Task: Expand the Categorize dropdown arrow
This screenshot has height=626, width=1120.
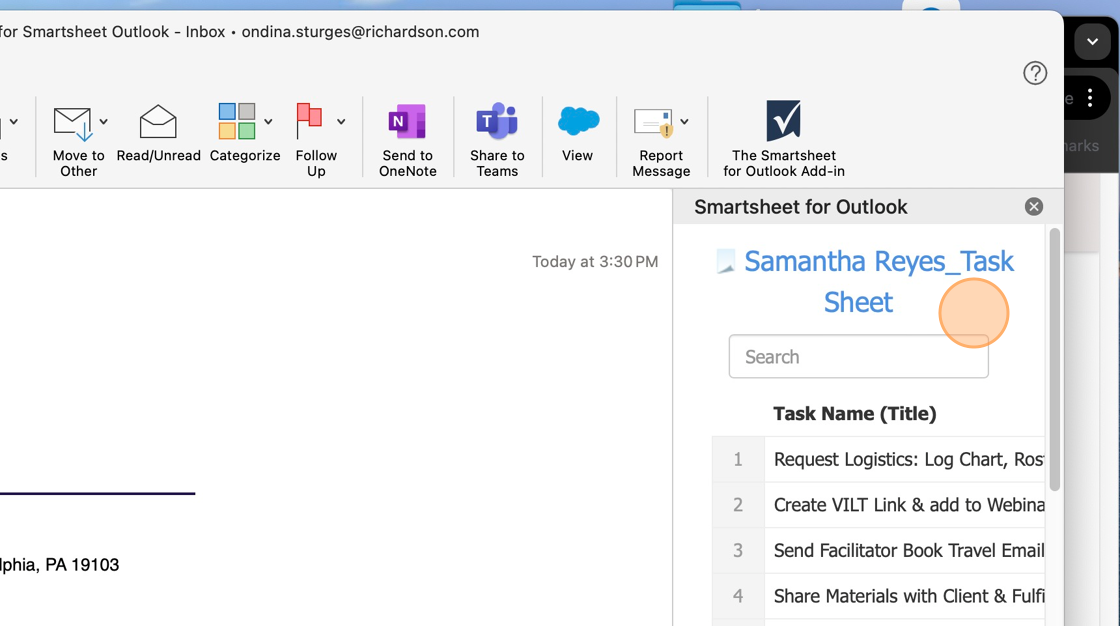Action: (268, 121)
